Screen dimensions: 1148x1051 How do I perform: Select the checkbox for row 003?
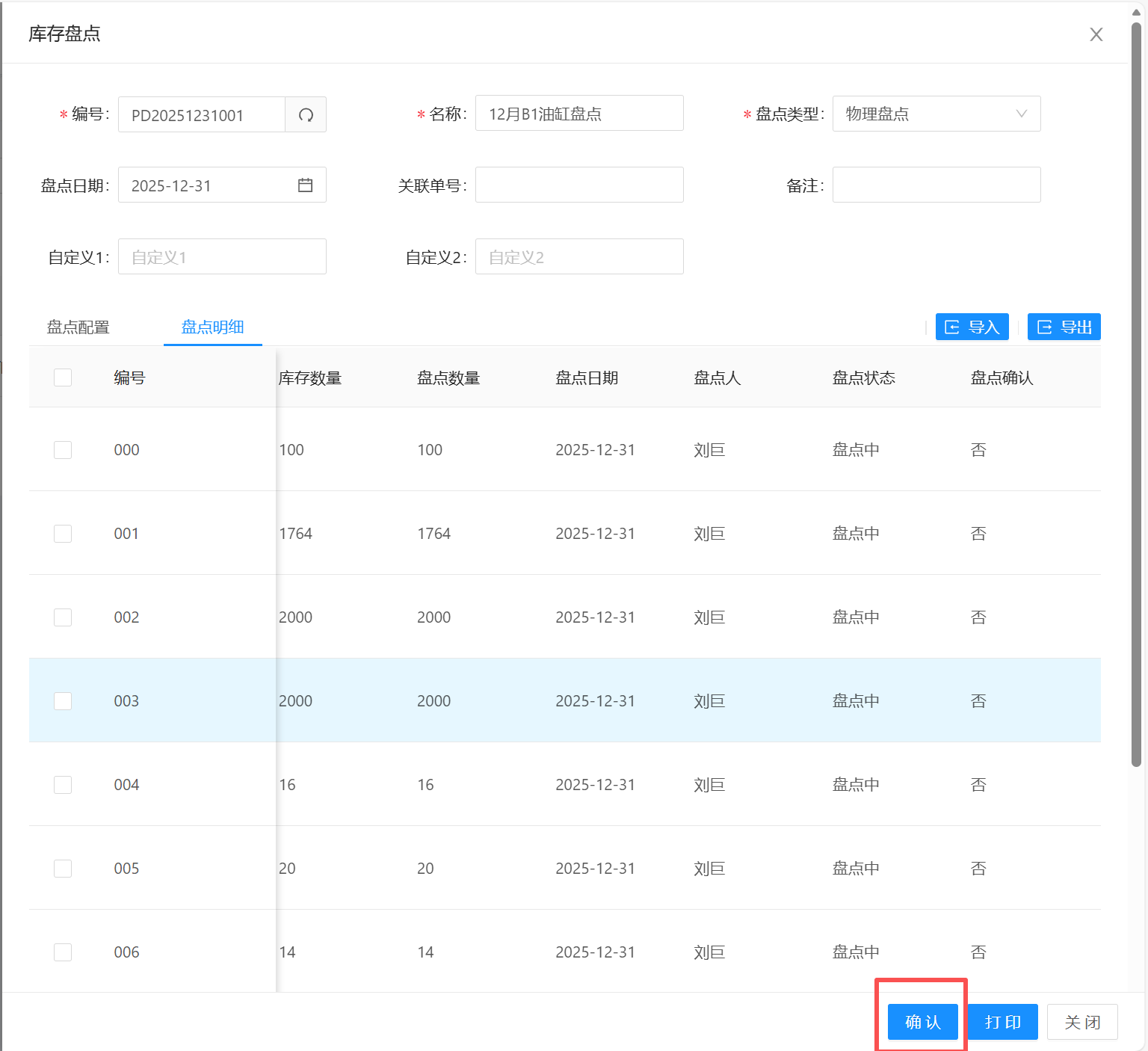click(63, 701)
